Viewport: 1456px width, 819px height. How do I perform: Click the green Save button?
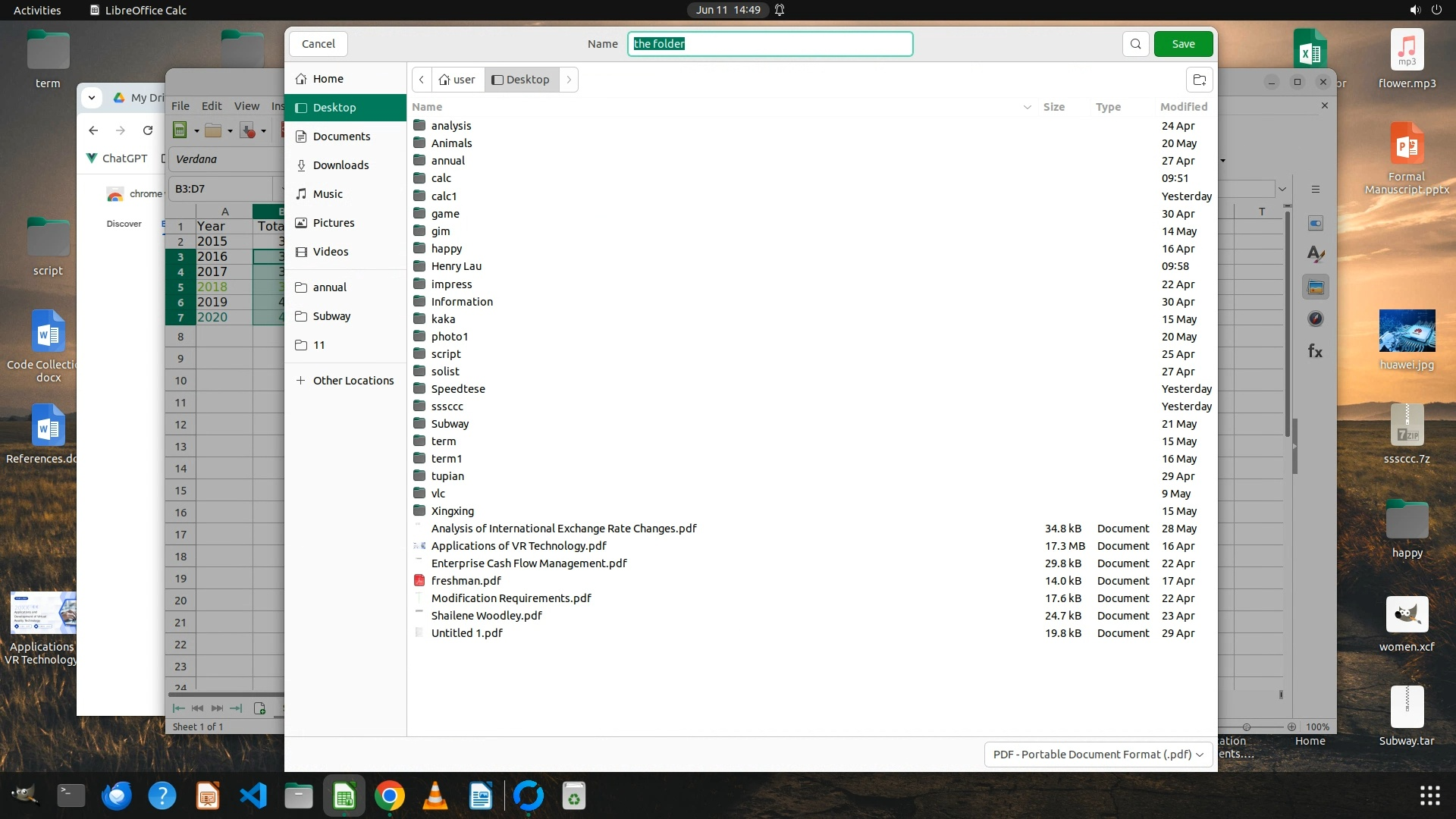[x=1182, y=44]
